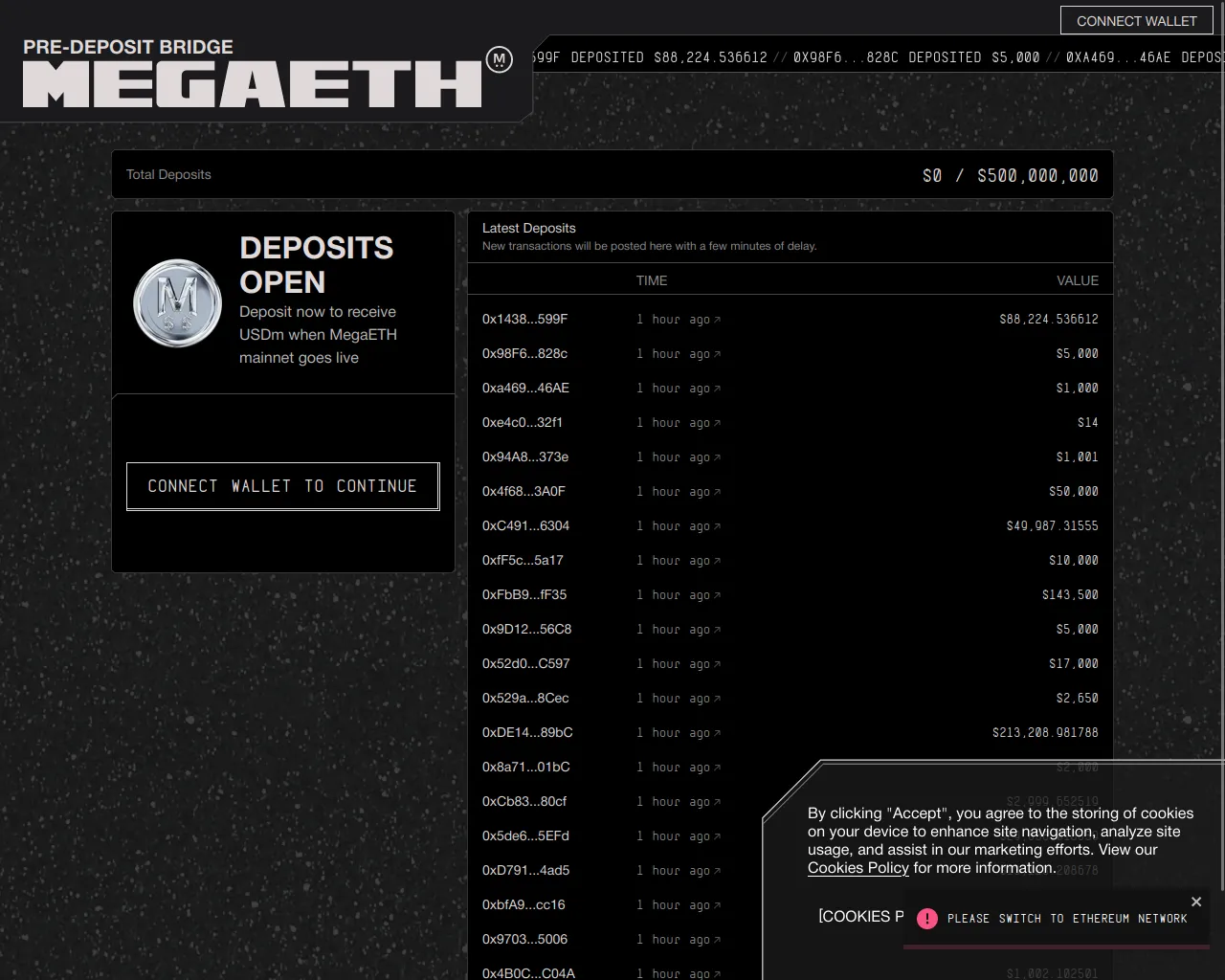Click the silver MegaETH coin image

pos(177,303)
